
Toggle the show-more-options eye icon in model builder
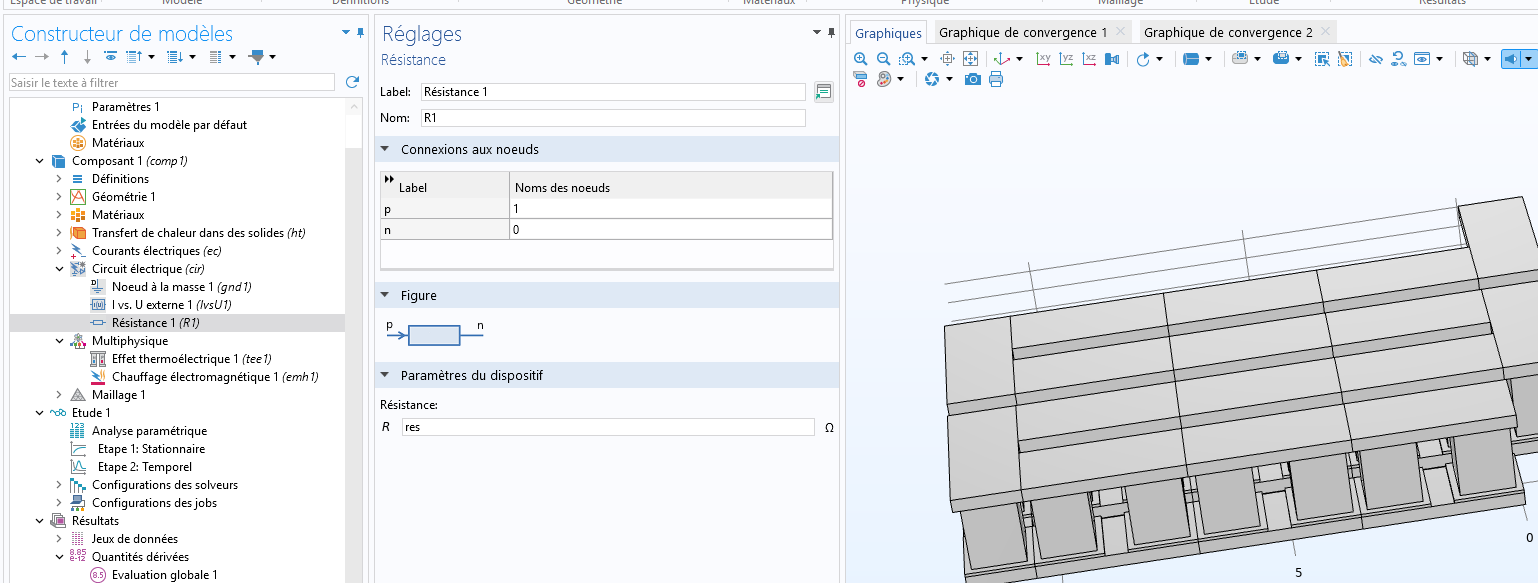[110, 57]
